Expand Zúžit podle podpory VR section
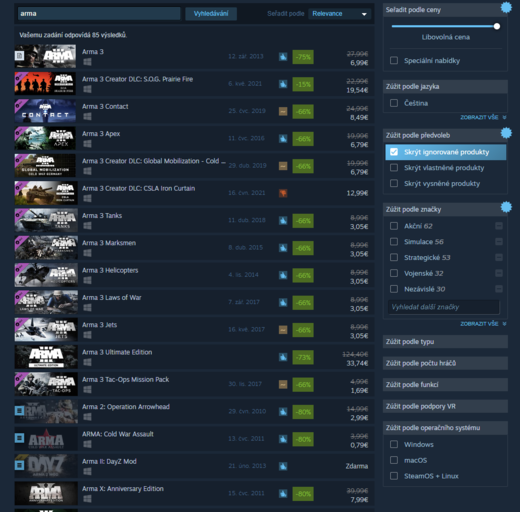This screenshot has height=512, width=520. pos(445,406)
